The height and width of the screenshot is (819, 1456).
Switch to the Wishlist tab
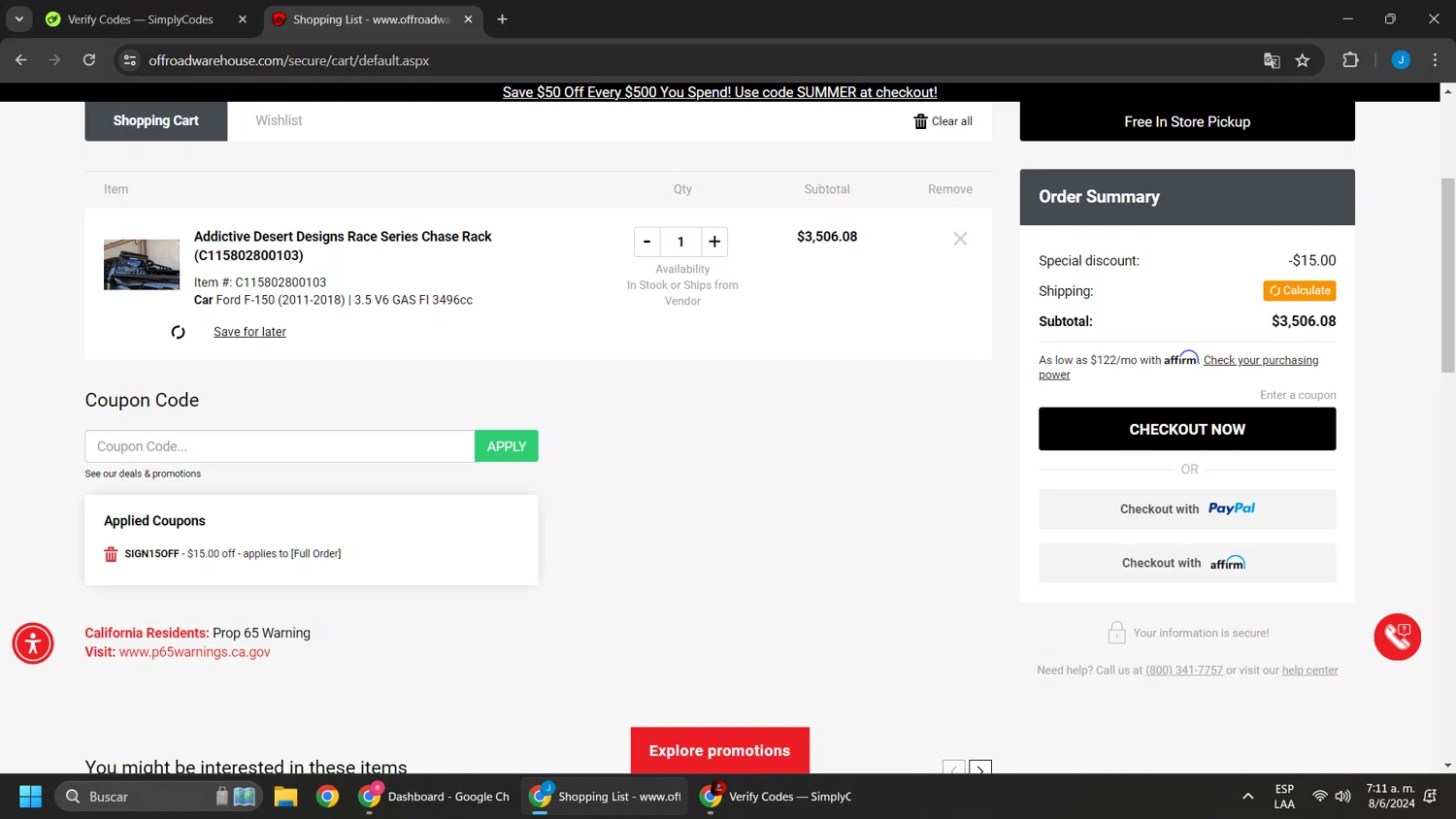[x=279, y=120]
